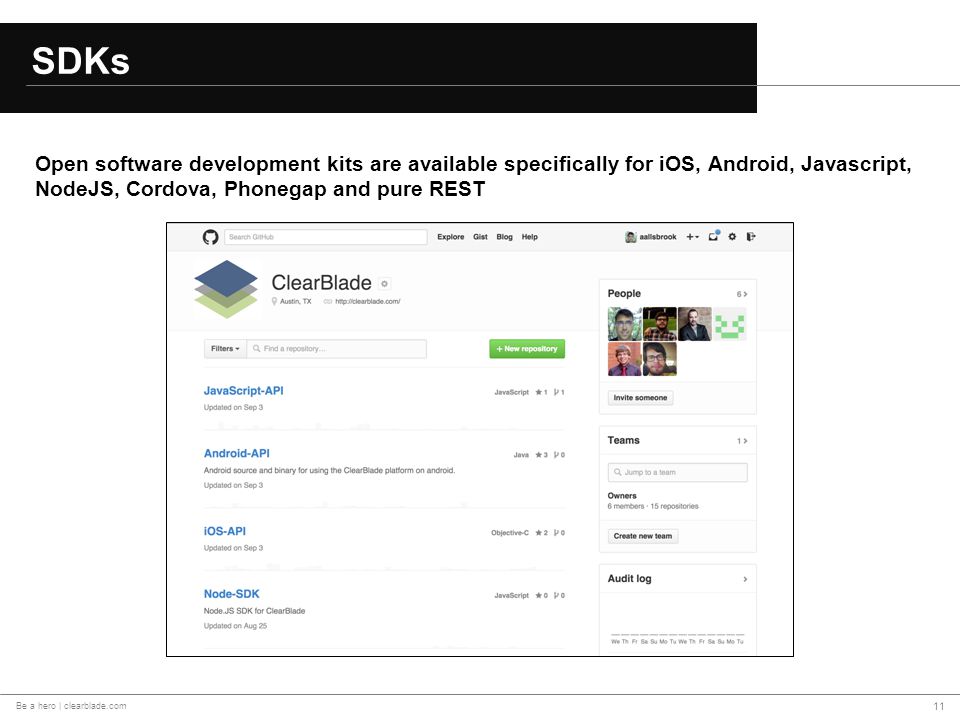Click the People avatar wearing red tie
Viewport: 960px width, 720px height.
point(624,359)
